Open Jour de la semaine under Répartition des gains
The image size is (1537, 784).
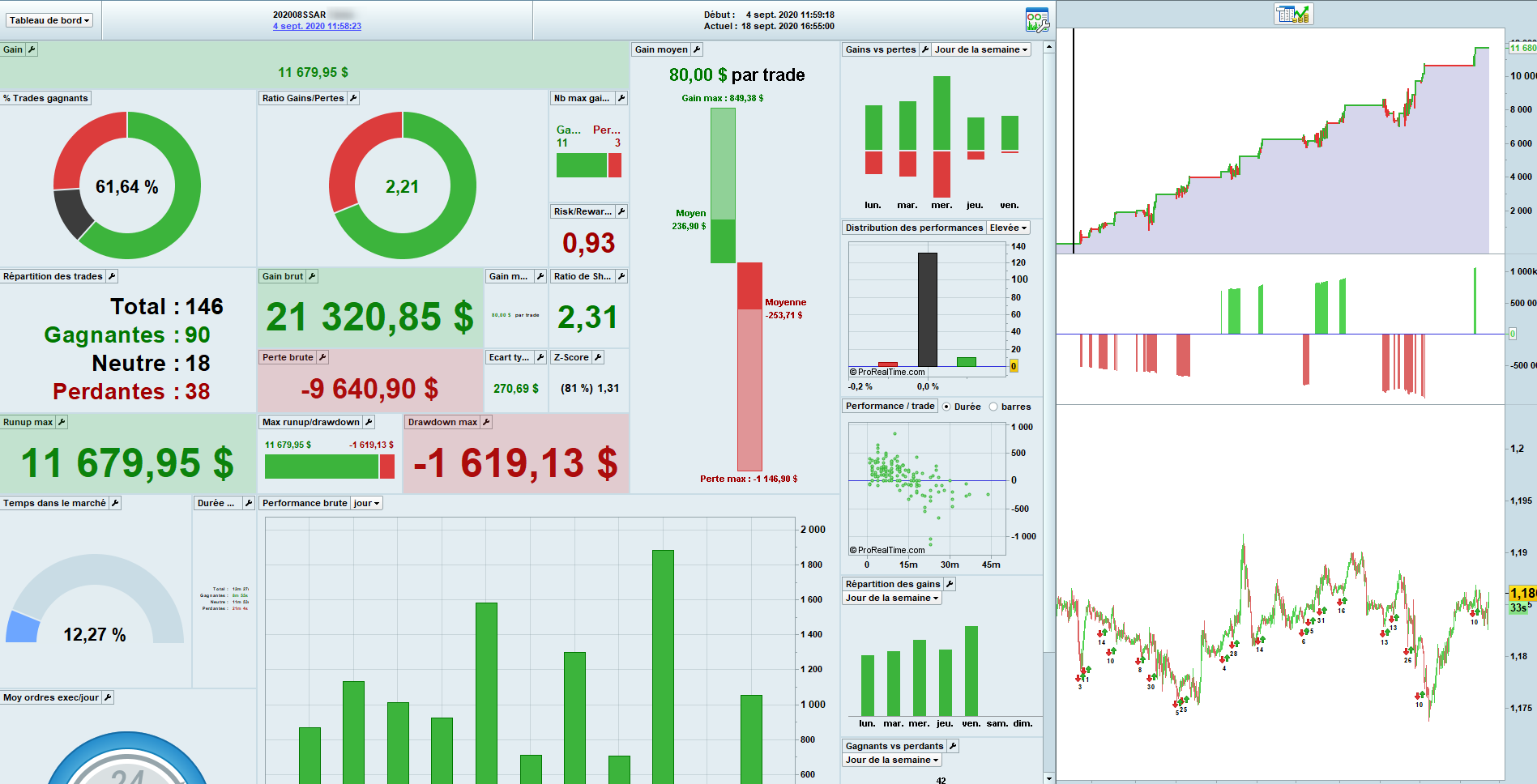pyautogui.click(x=892, y=598)
